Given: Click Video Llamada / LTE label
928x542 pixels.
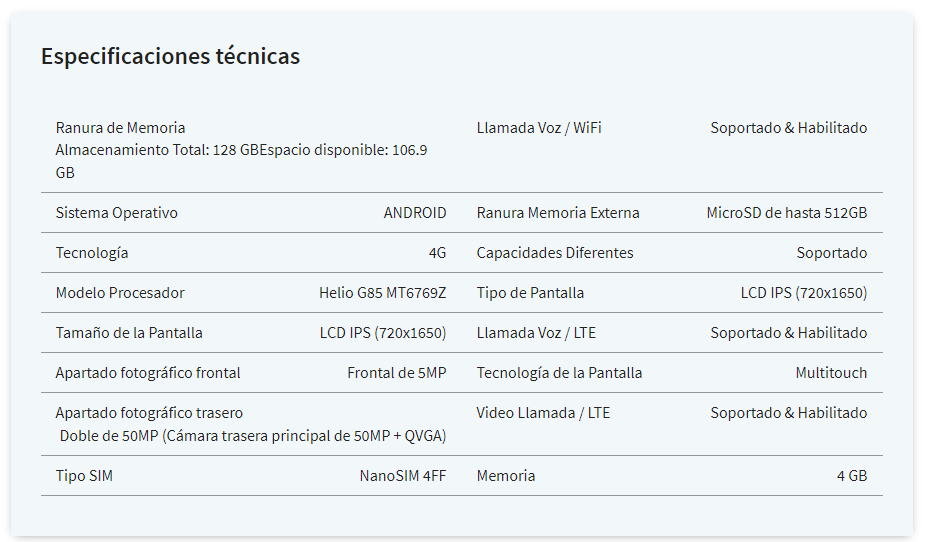Looking at the screenshot, I should click(x=543, y=413).
